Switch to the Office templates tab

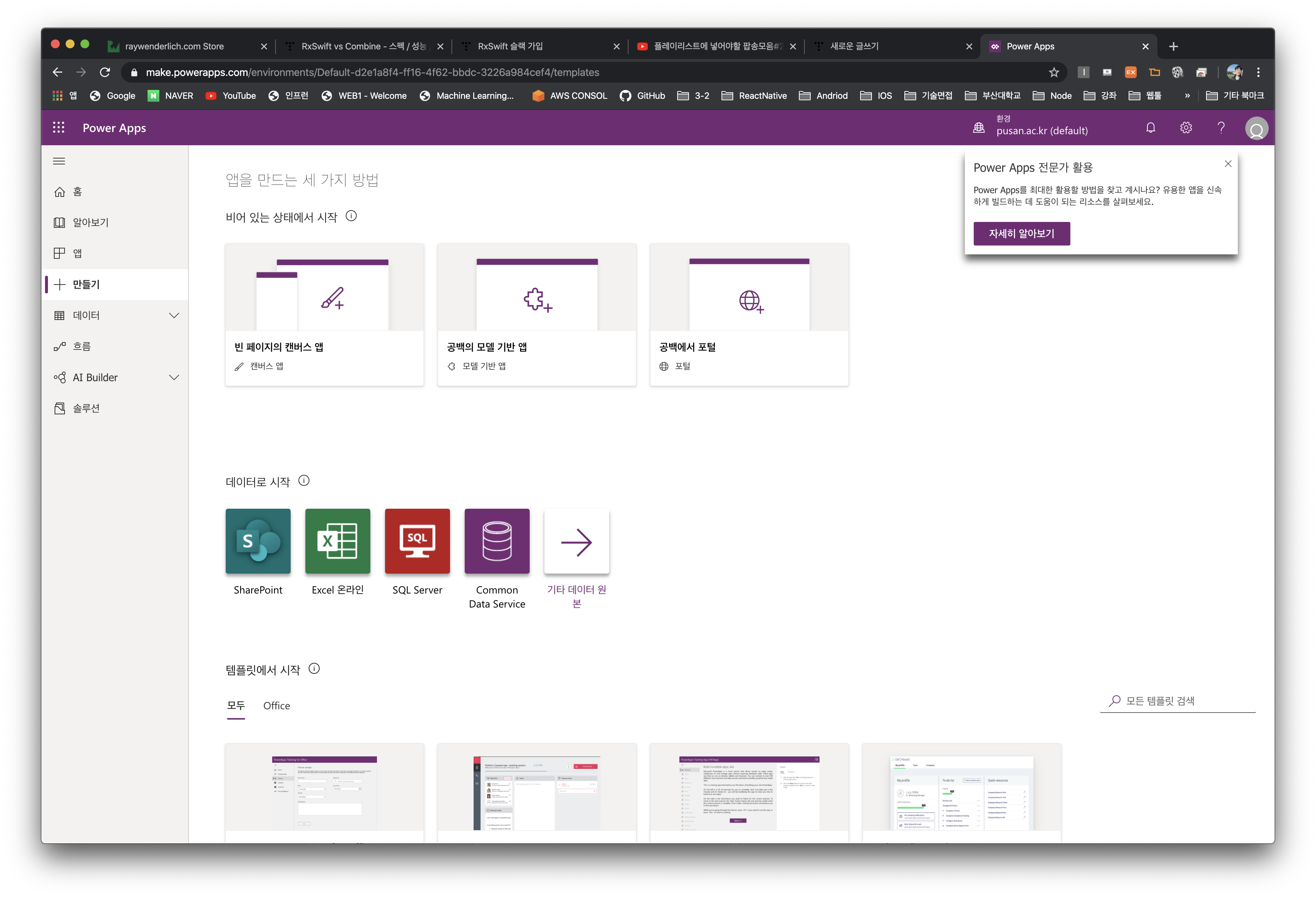pos(276,706)
